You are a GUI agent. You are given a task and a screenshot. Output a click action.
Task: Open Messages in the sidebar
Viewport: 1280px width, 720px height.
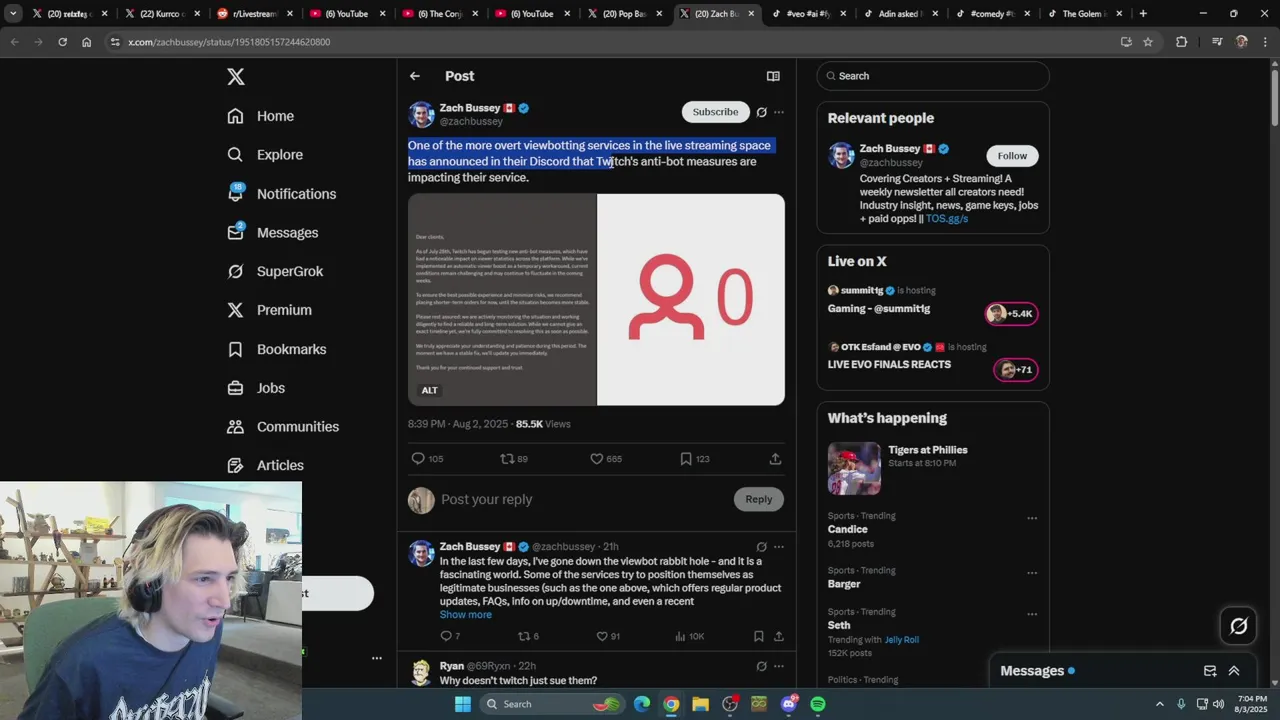point(272,233)
